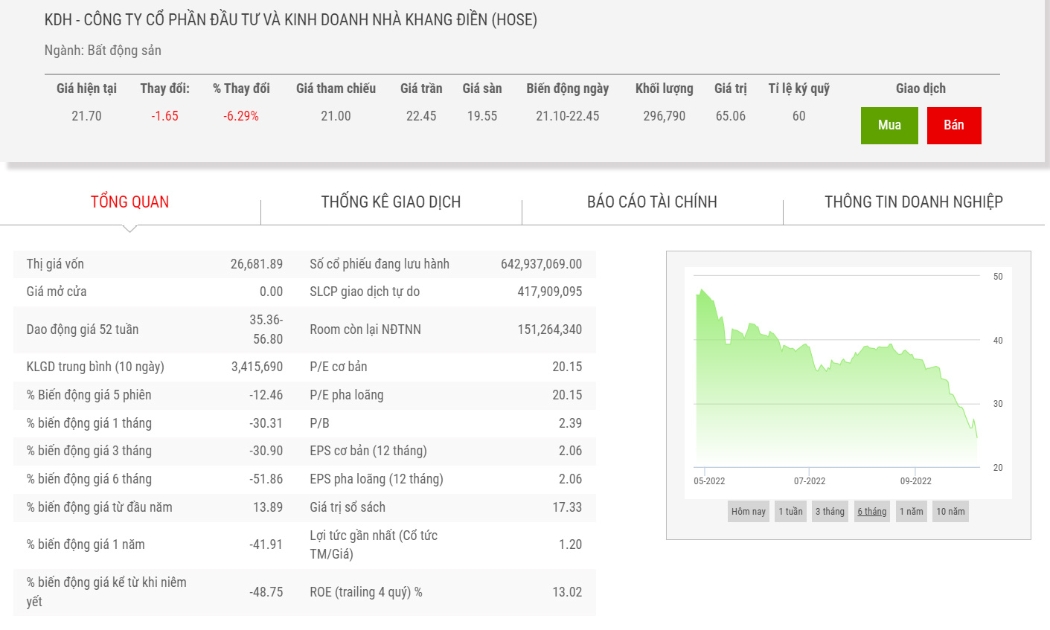This screenshot has height=630, width=1050.
Task: Click the 3-month change -30.90
Action: (266, 451)
